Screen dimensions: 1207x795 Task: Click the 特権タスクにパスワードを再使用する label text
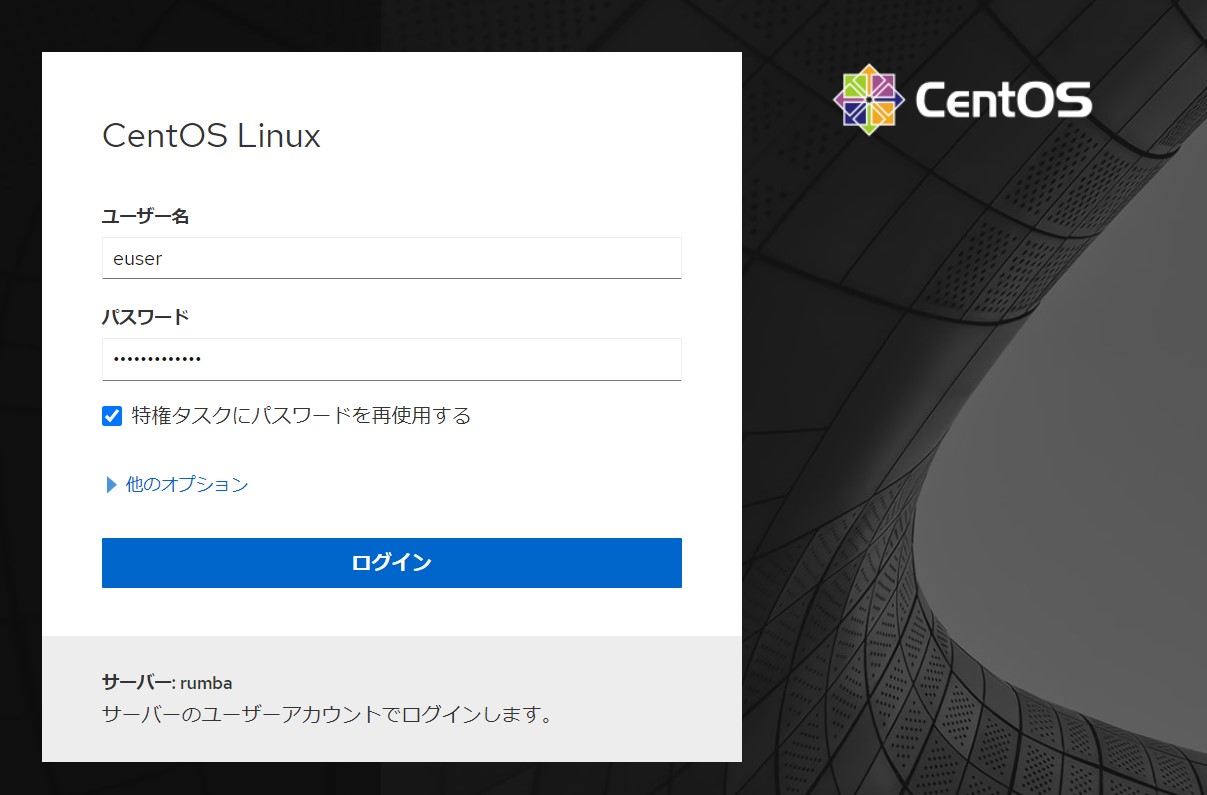click(x=301, y=415)
